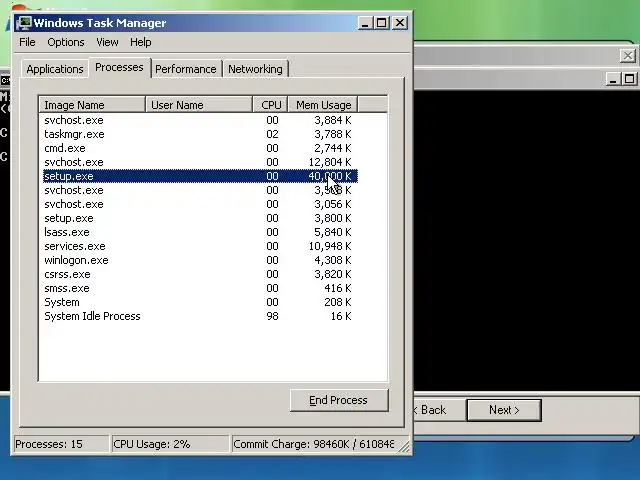Screen dimensions: 640x480
Task: Open the Options menu
Action: (x=66, y=42)
